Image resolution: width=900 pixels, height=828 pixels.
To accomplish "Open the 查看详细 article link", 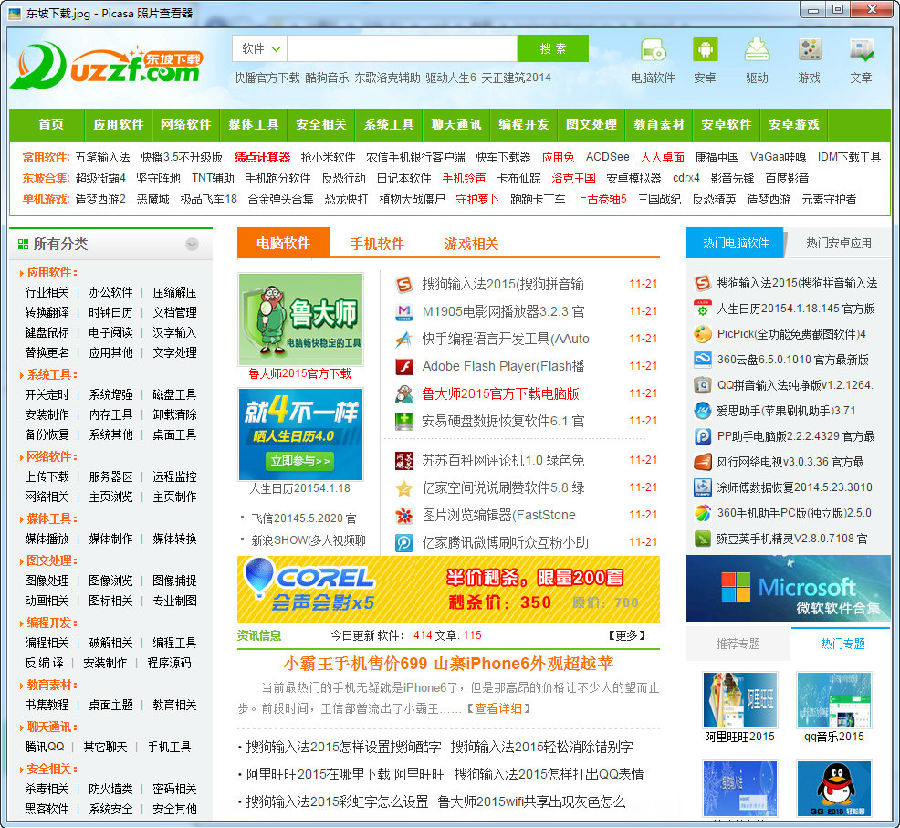I will click(x=498, y=709).
